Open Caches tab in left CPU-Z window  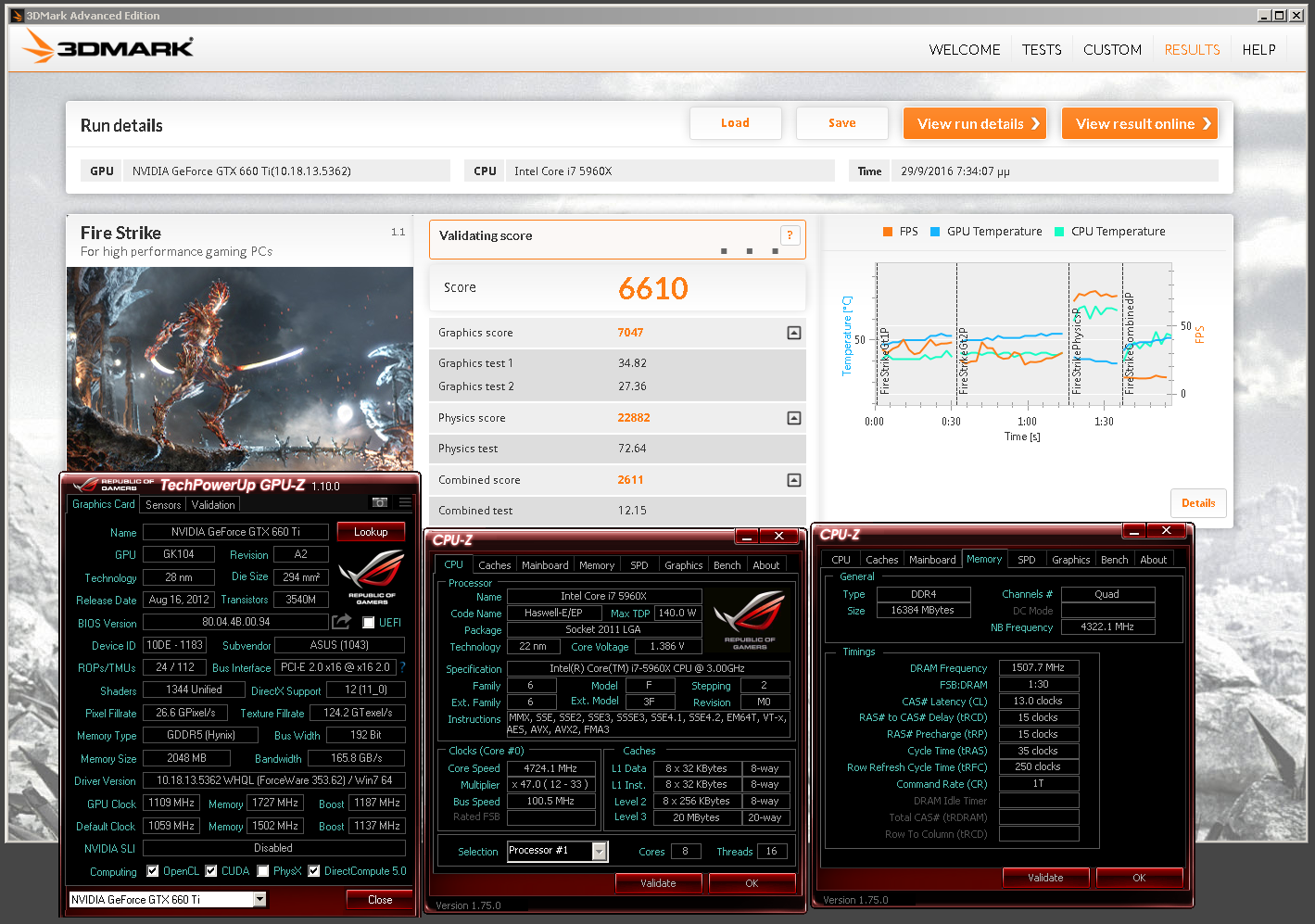coord(494,565)
